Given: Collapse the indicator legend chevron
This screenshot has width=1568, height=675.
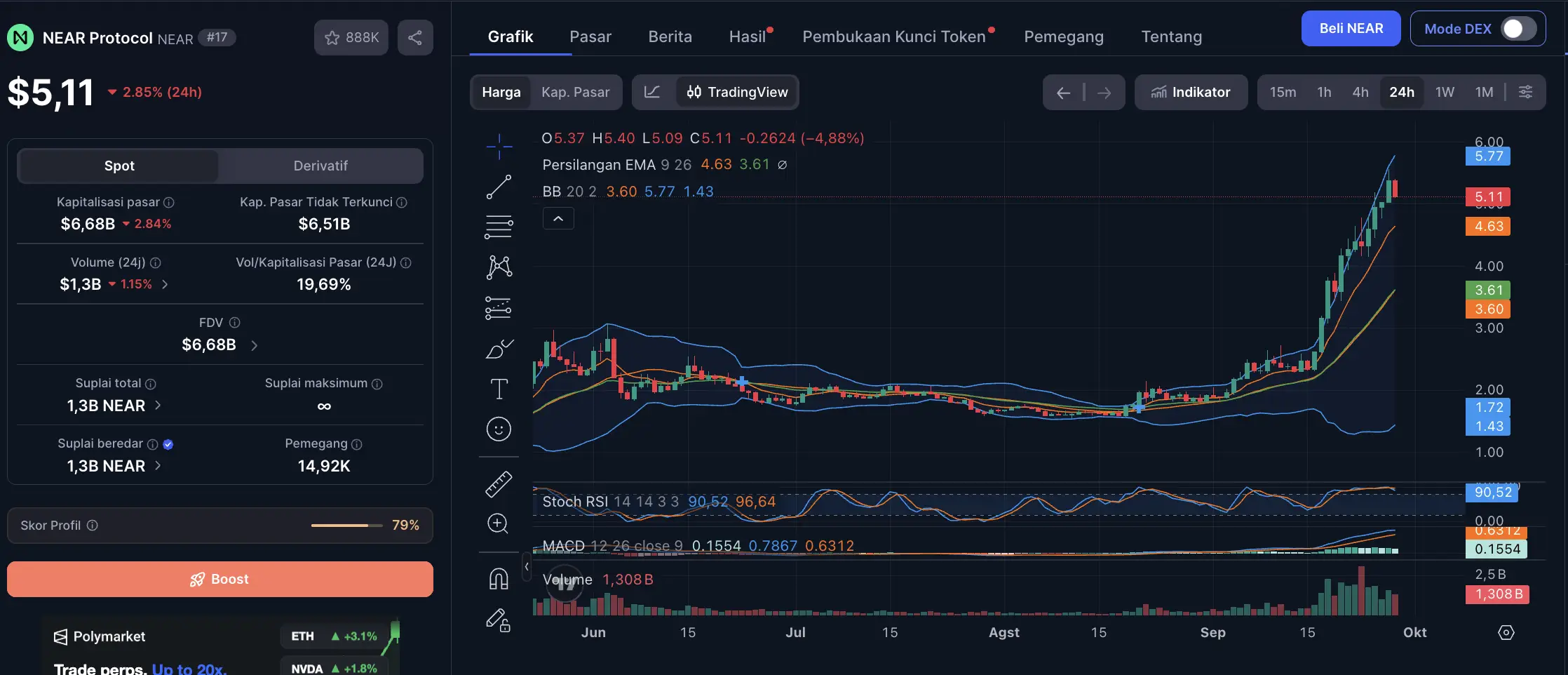Looking at the screenshot, I should (558, 219).
